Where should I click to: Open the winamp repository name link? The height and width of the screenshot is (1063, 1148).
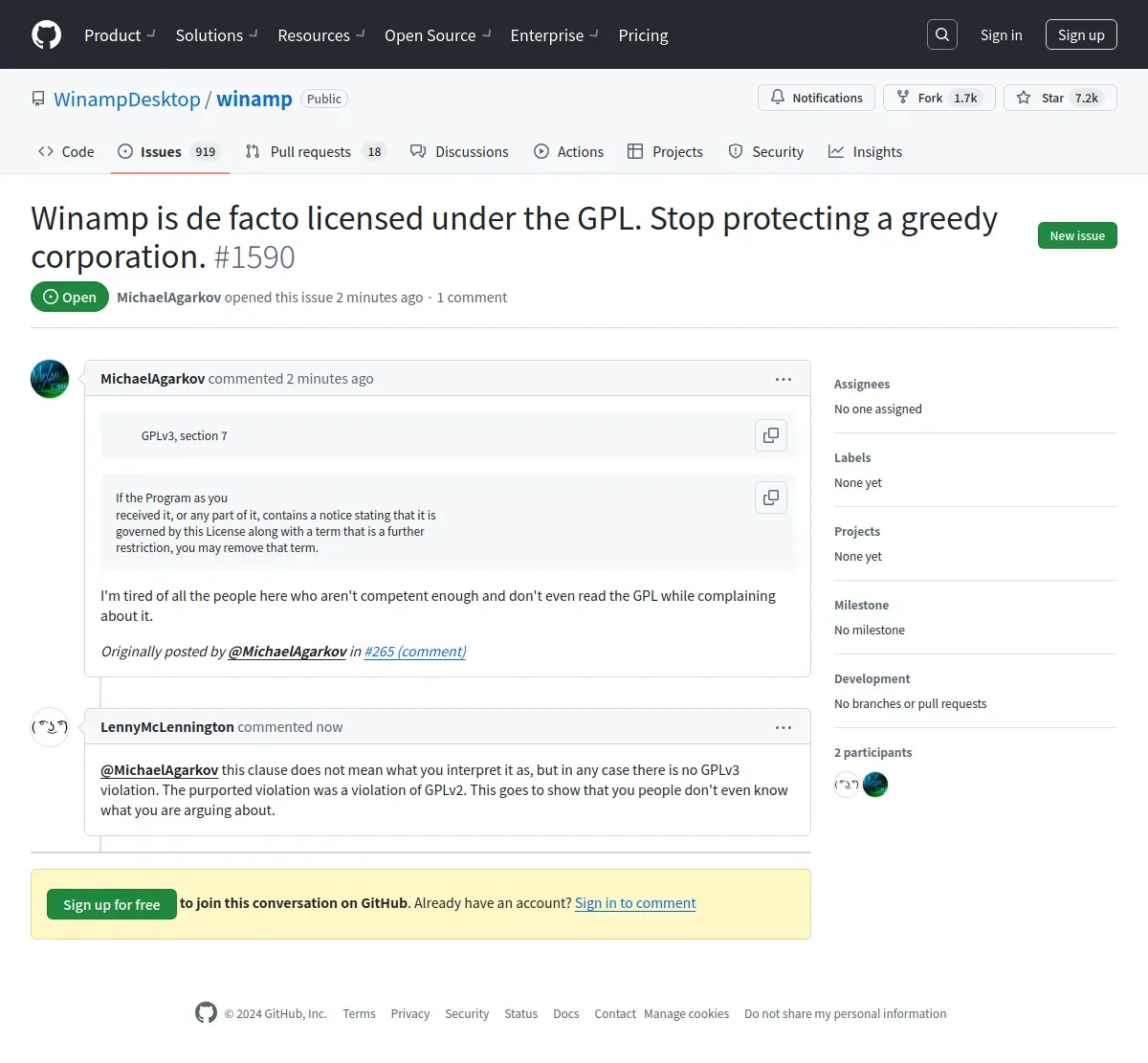(x=254, y=99)
